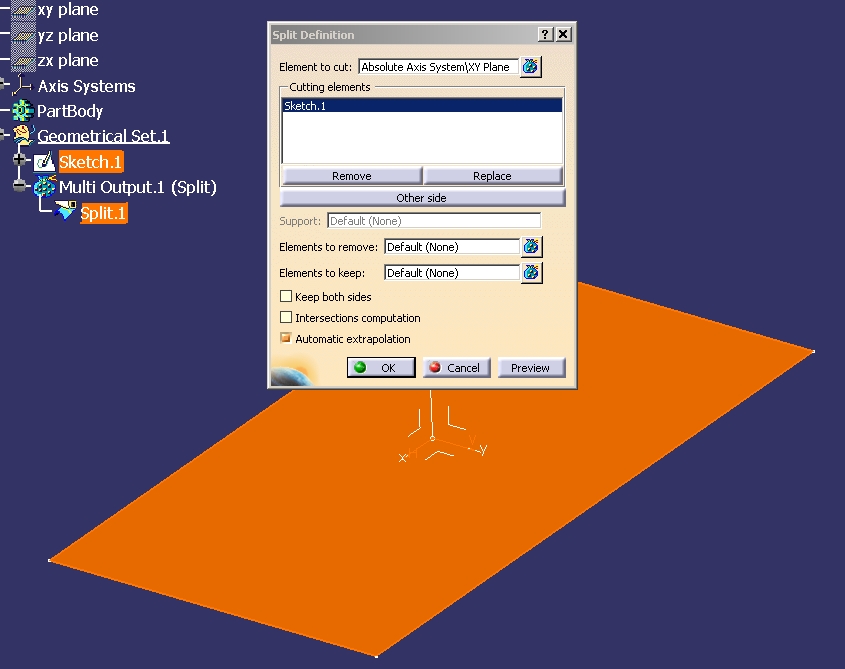
Task: Click the Remove button
Action: [x=352, y=176]
